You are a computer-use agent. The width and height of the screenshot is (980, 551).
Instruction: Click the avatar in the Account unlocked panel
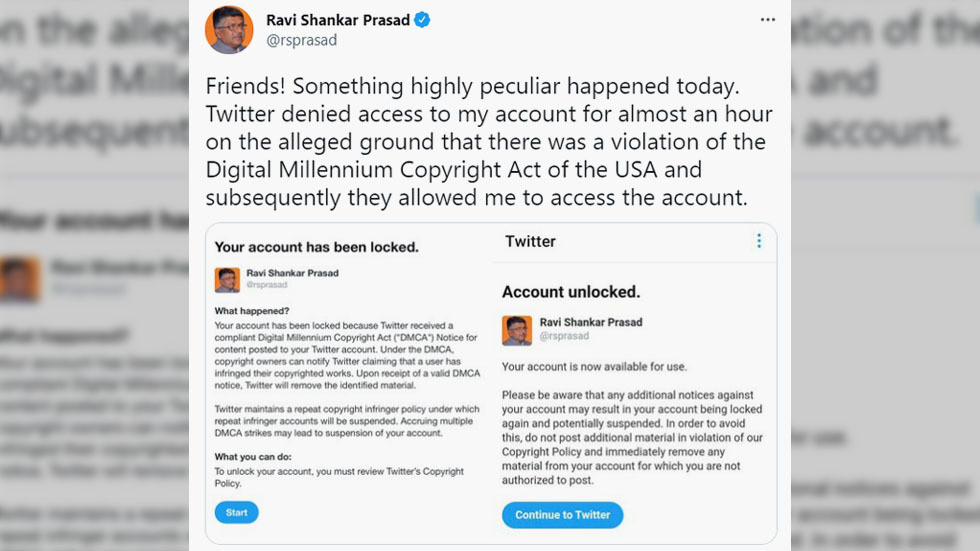517,330
